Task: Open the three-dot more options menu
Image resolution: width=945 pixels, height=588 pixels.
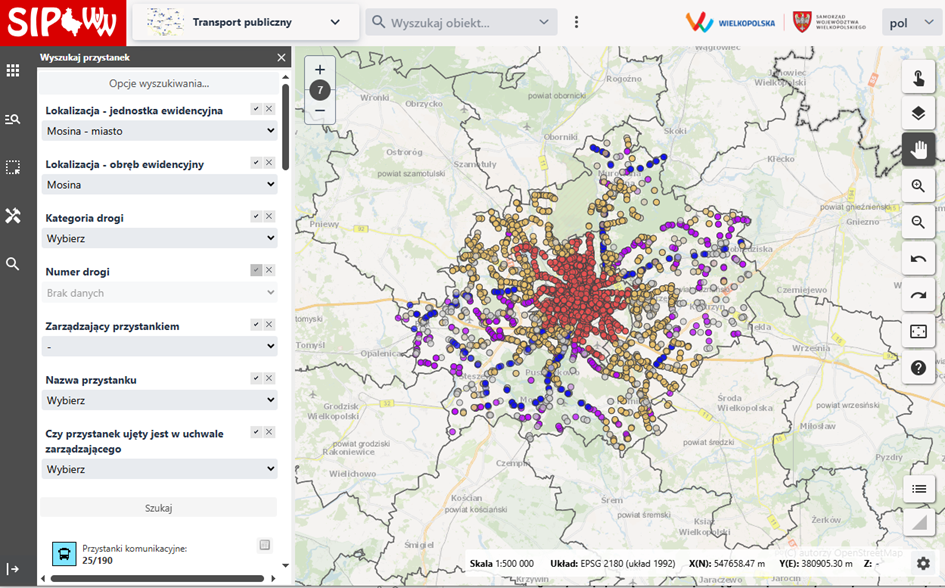Action: 577,22
